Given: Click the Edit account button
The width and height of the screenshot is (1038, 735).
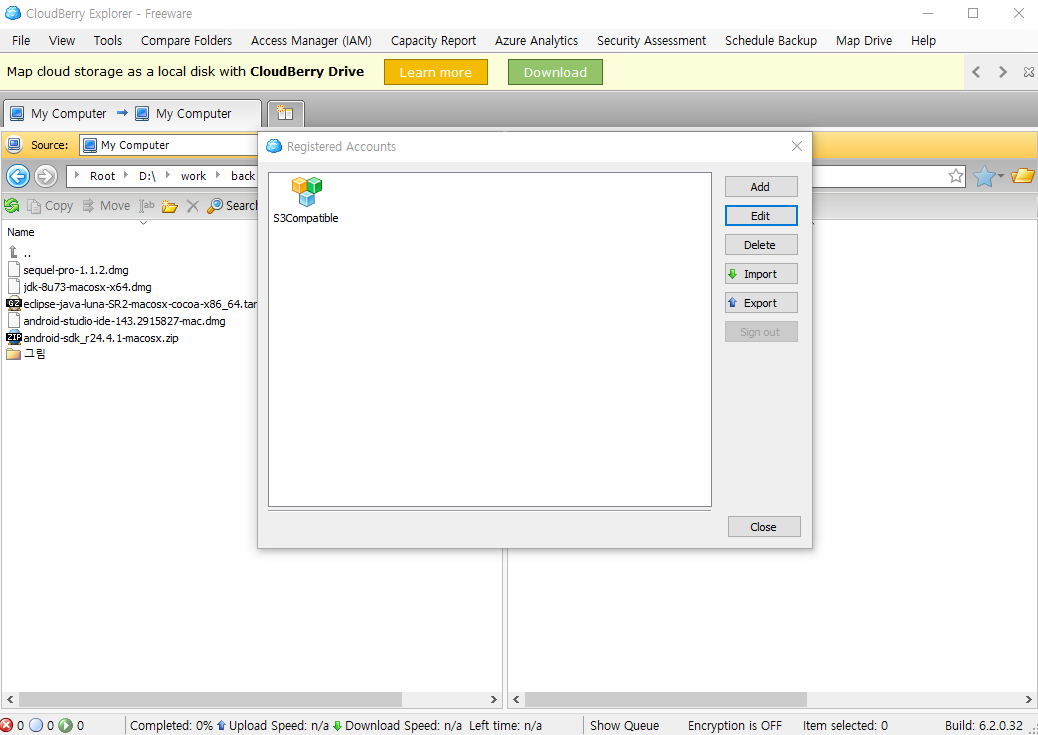Looking at the screenshot, I should 761,216.
